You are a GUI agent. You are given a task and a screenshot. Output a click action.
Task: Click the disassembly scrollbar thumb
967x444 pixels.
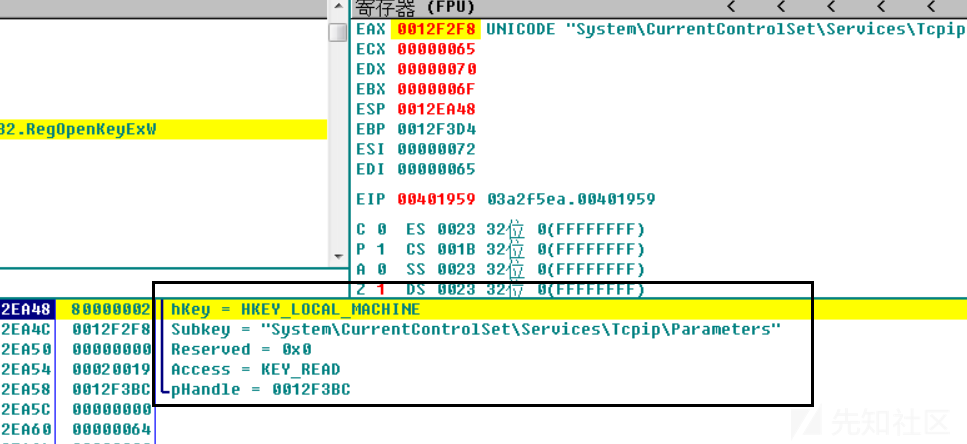(x=338, y=32)
